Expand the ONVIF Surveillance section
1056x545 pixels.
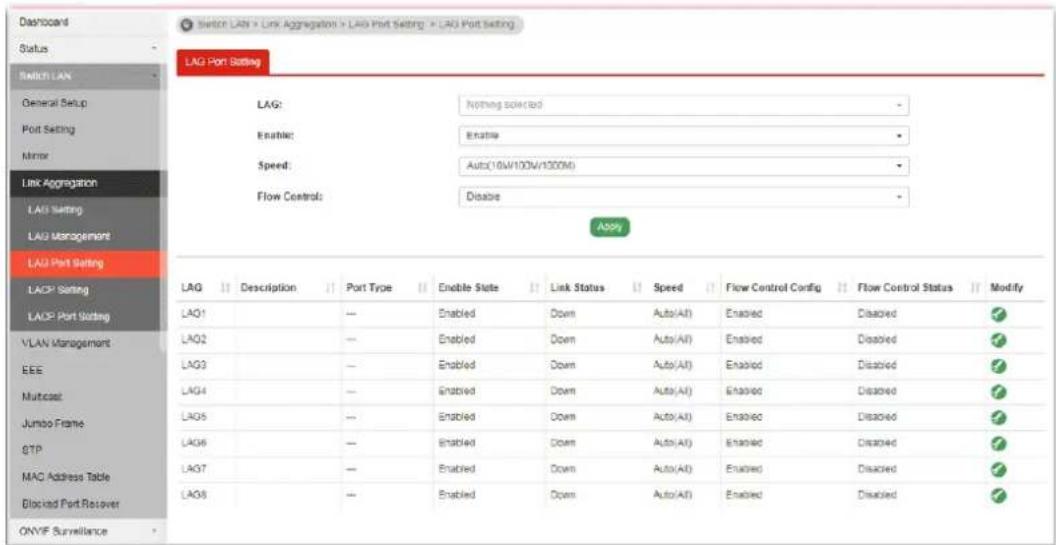click(x=86, y=532)
